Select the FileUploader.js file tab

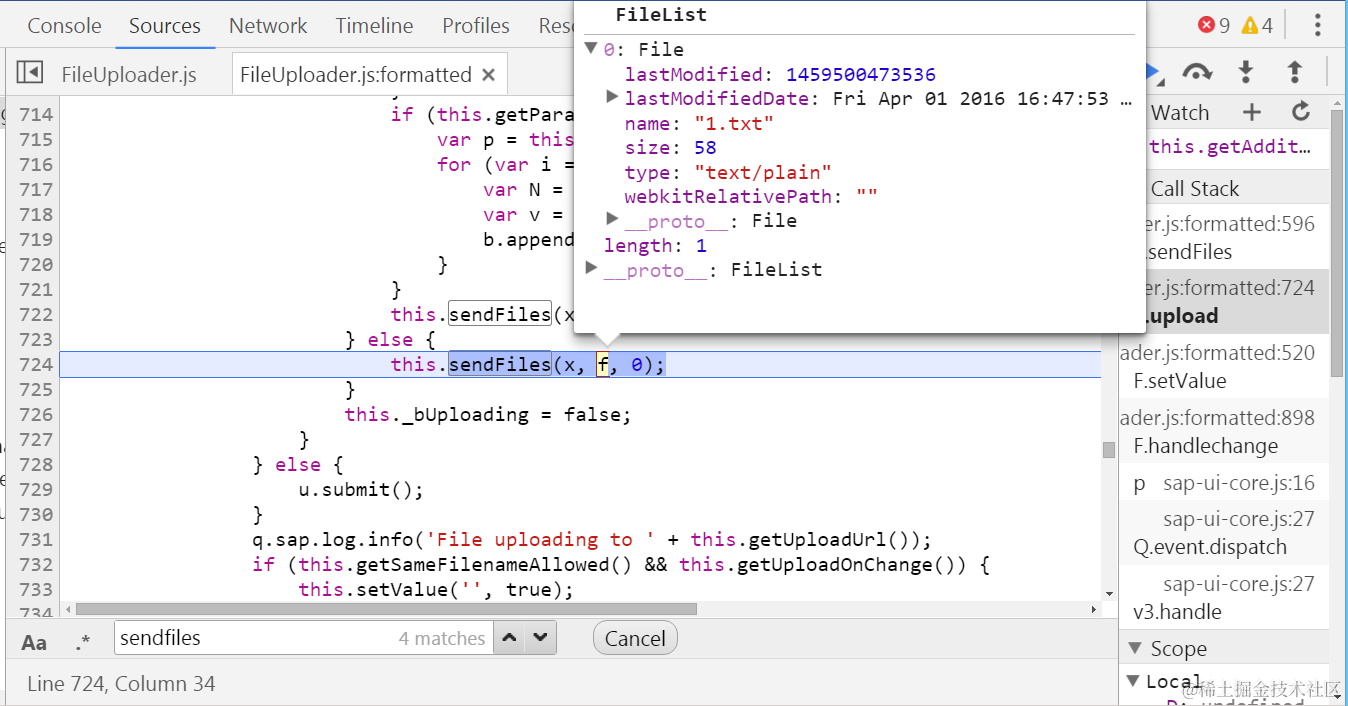tap(129, 74)
